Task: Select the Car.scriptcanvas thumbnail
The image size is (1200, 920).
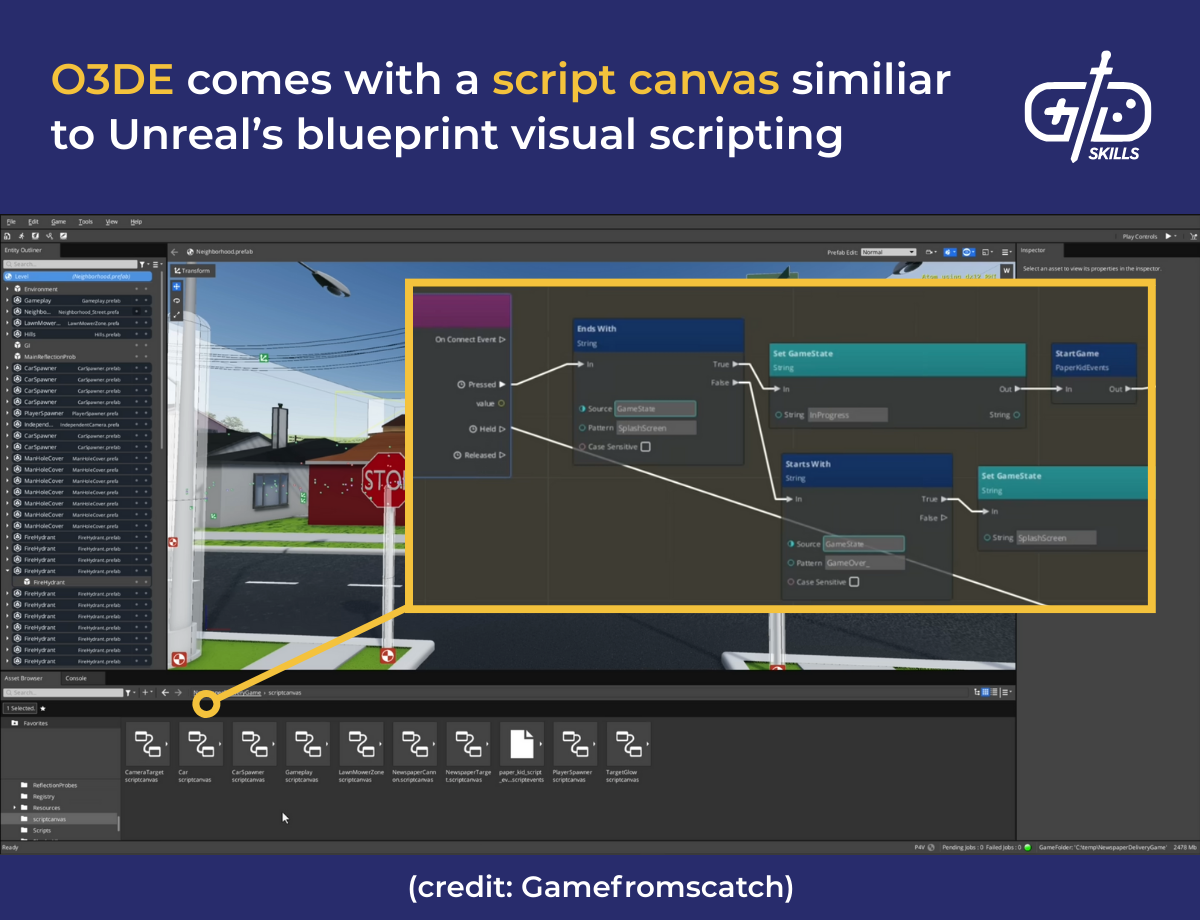Action: pos(200,745)
